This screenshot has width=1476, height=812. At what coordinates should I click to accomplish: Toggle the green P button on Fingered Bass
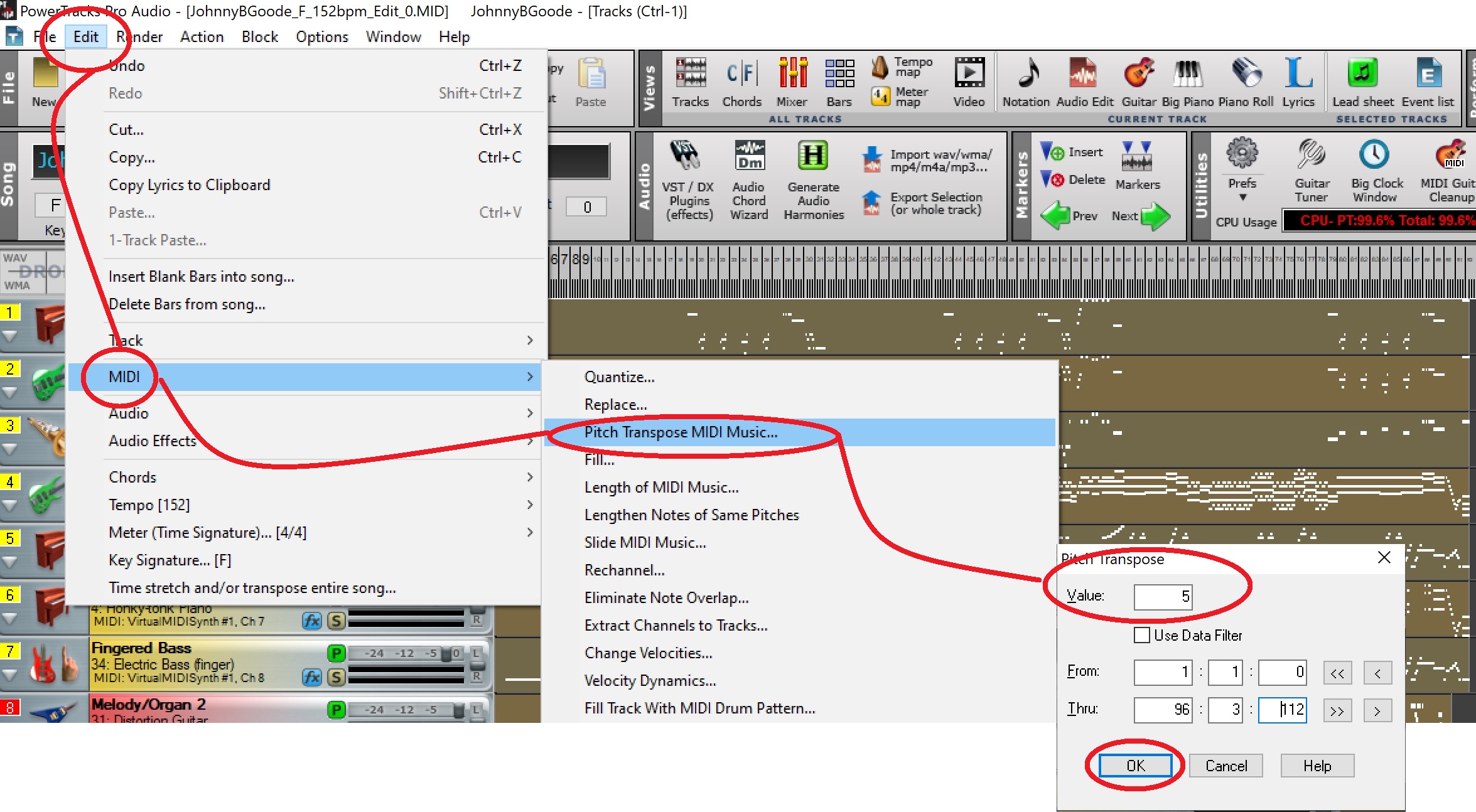pos(337,653)
